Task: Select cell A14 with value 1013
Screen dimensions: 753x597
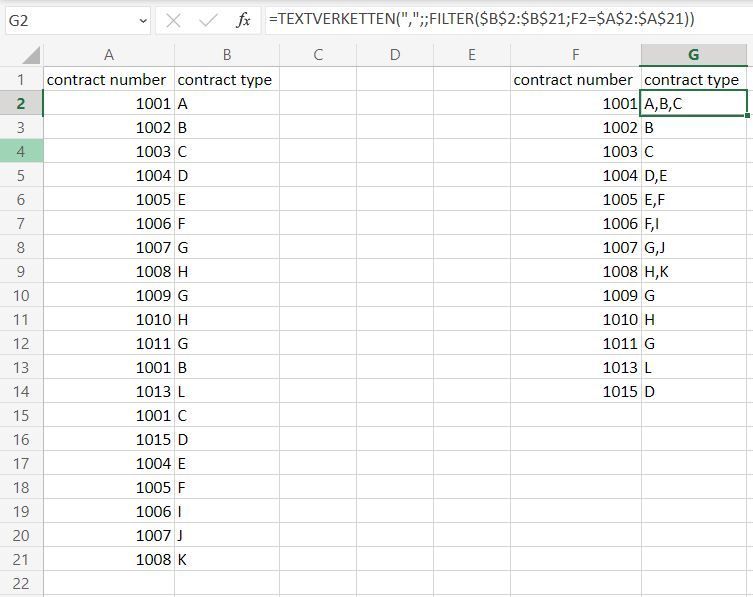Action: (109, 391)
